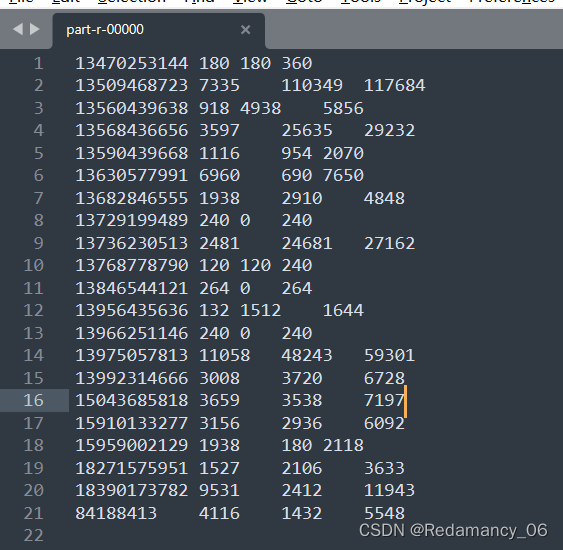The width and height of the screenshot is (563, 550).
Task: Click value 6728 on line 15
Action: pos(384,378)
